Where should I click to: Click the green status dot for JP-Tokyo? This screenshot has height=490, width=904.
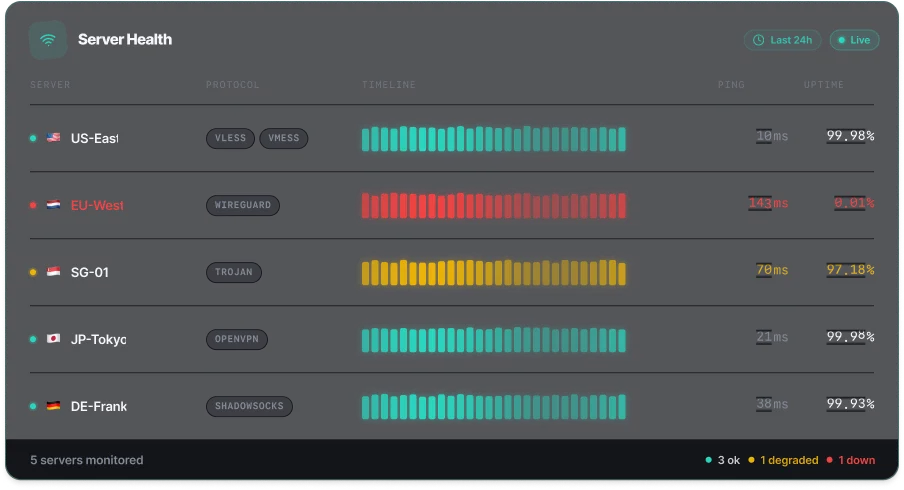click(x=33, y=339)
